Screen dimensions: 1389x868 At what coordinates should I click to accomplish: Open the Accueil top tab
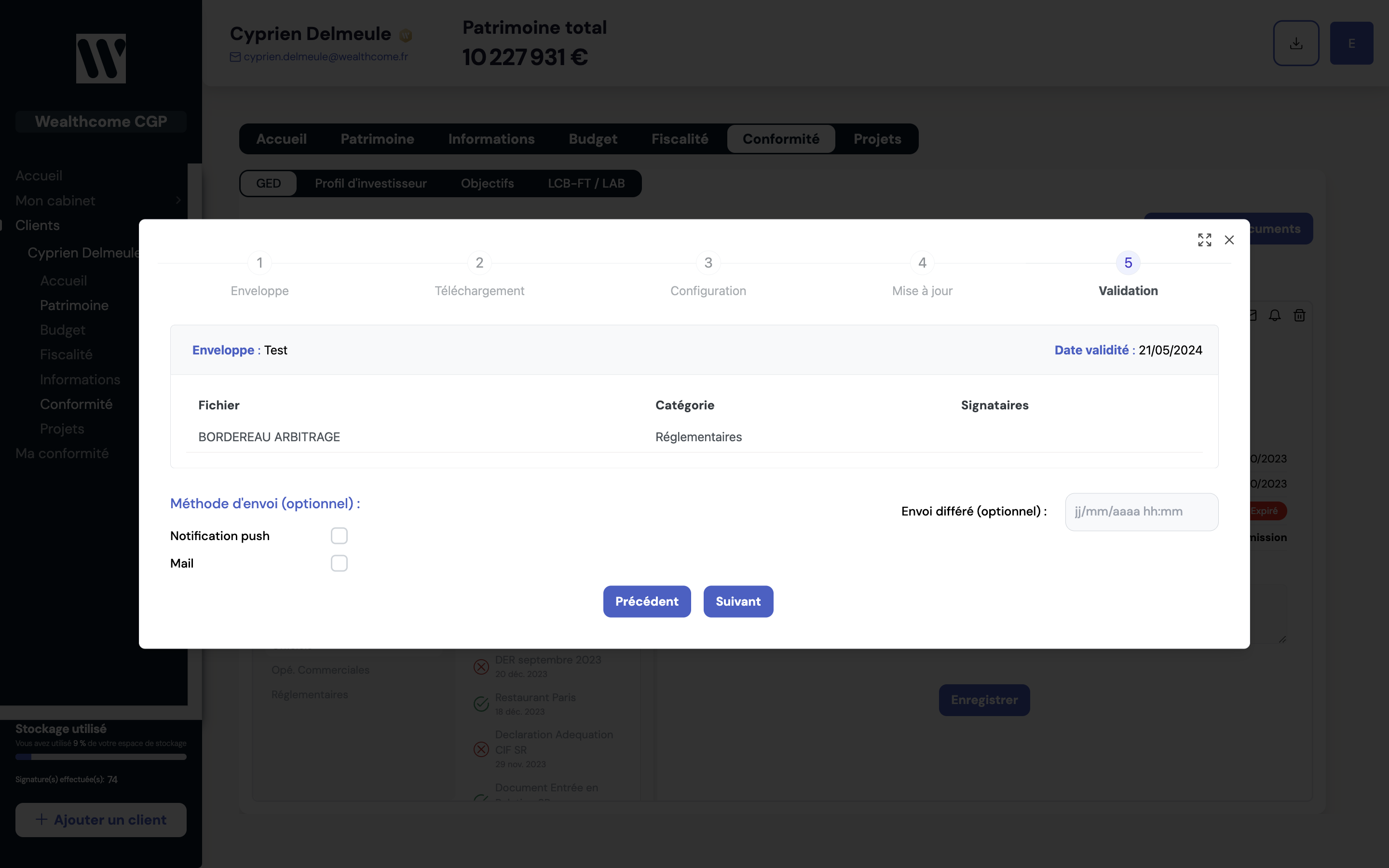[281, 139]
